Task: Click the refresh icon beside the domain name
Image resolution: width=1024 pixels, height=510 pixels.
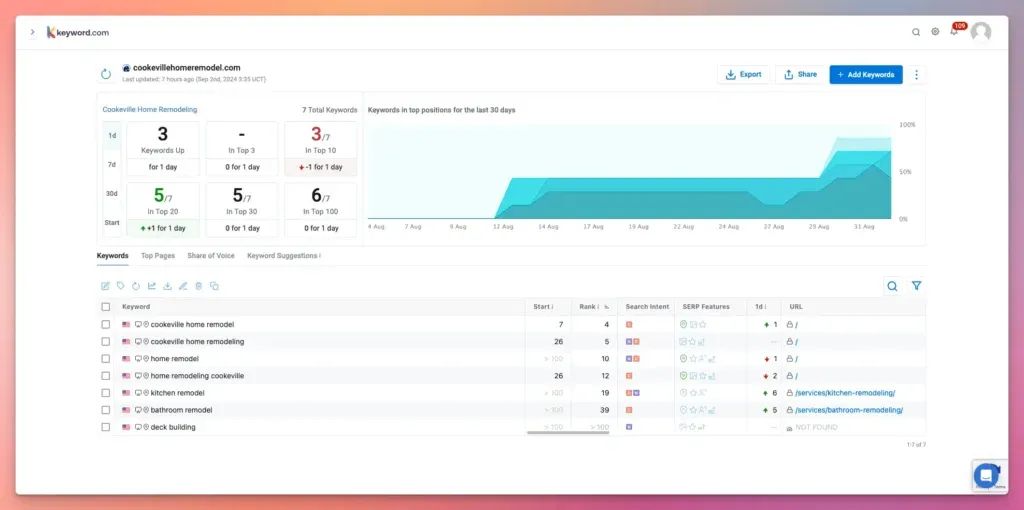Action: click(x=106, y=73)
